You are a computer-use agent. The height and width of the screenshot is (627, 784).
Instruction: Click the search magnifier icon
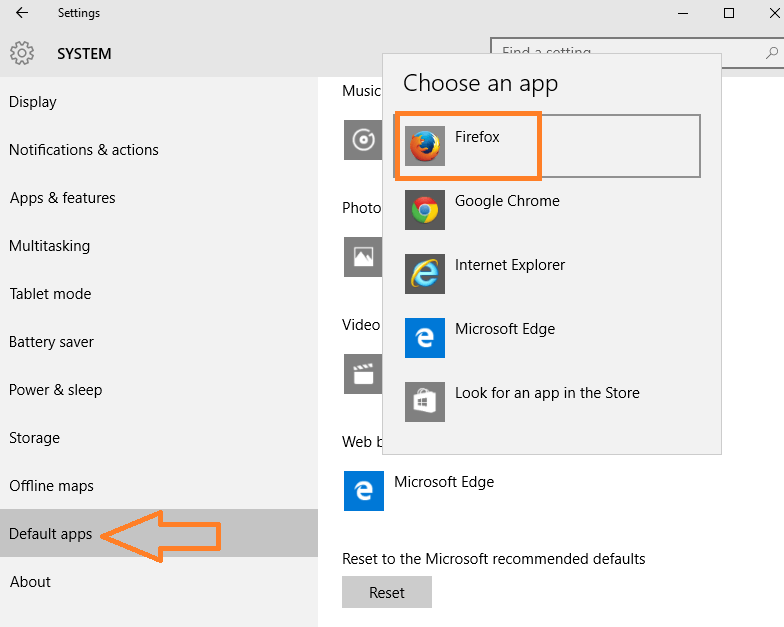(x=772, y=52)
